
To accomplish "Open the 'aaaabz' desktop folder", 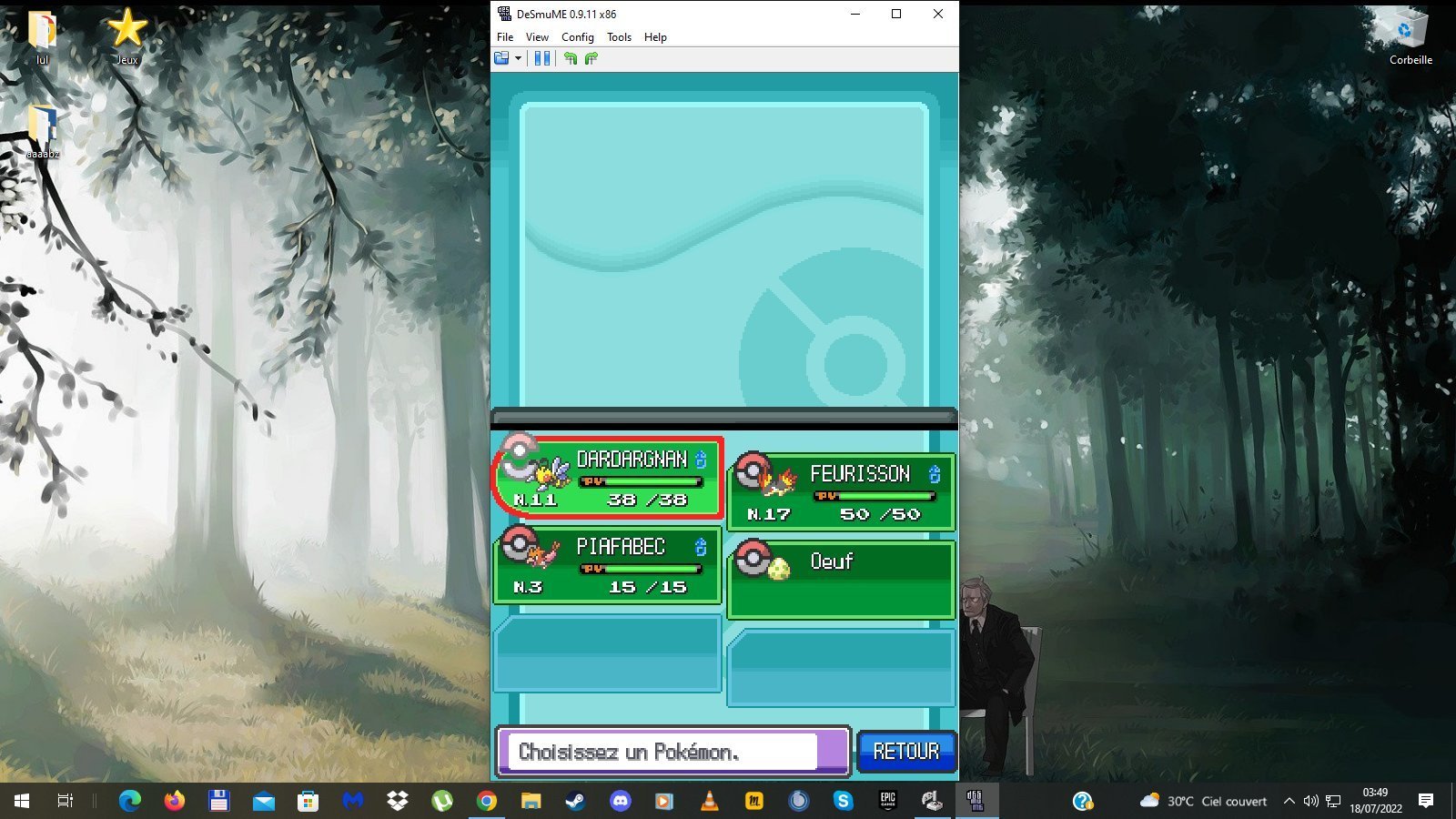I will [42, 132].
